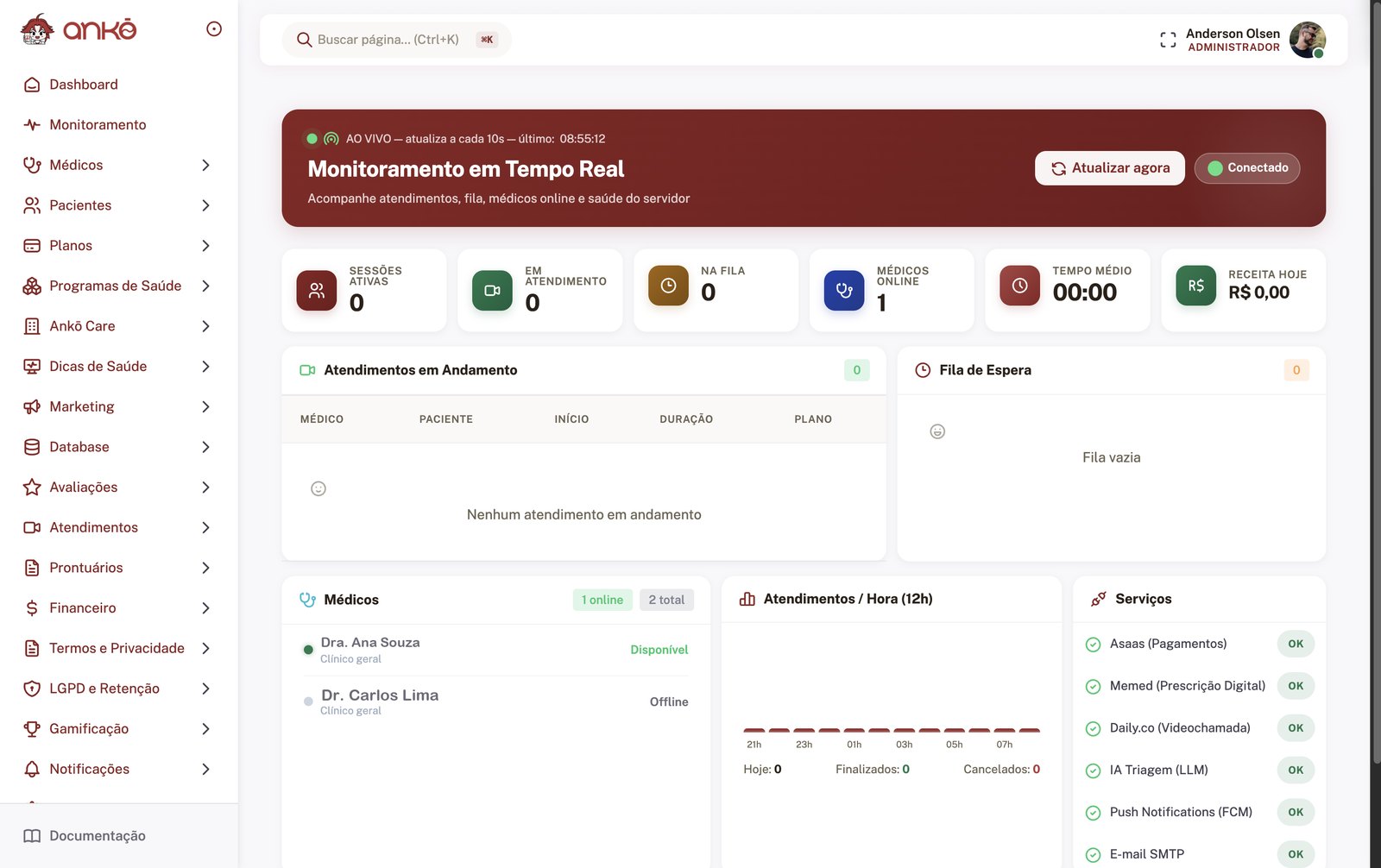Select the Dr. Carlos Lima row
The height and width of the screenshot is (868, 1381).
coord(496,701)
